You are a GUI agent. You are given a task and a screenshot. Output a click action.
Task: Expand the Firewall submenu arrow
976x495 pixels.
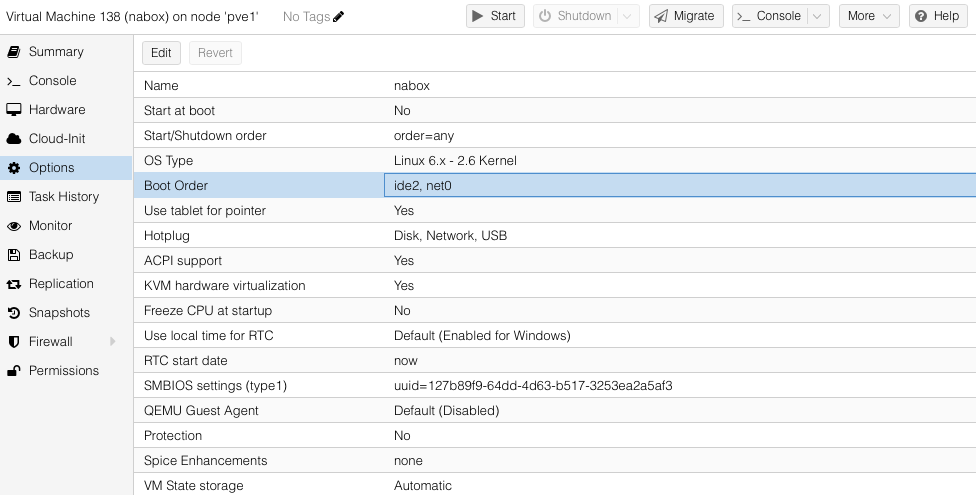point(112,342)
